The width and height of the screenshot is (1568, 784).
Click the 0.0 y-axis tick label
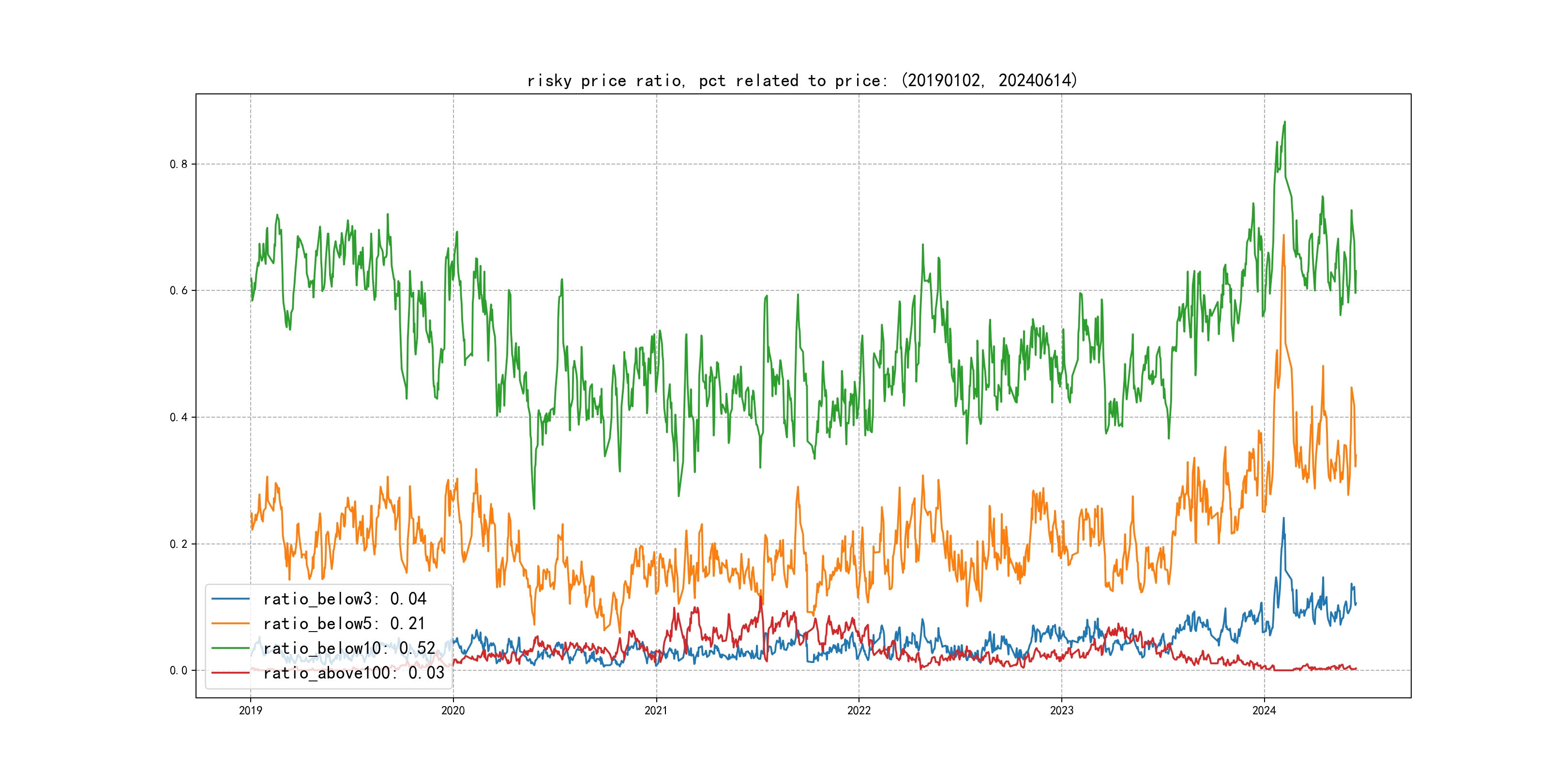click(x=179, y=670)
